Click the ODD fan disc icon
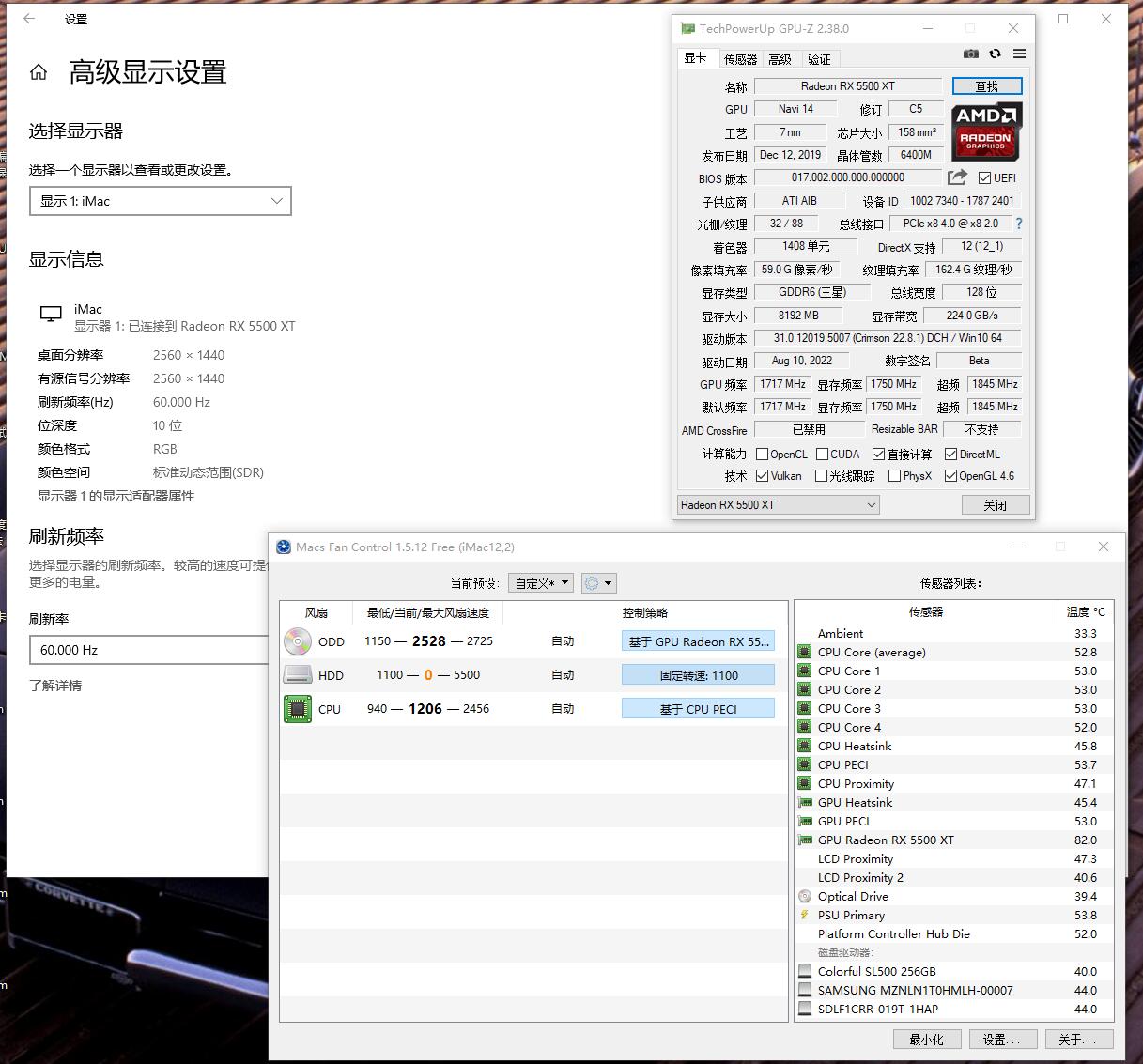Image resolution: width=1143 pixels, height=1064 pixels. coord(298,641)
